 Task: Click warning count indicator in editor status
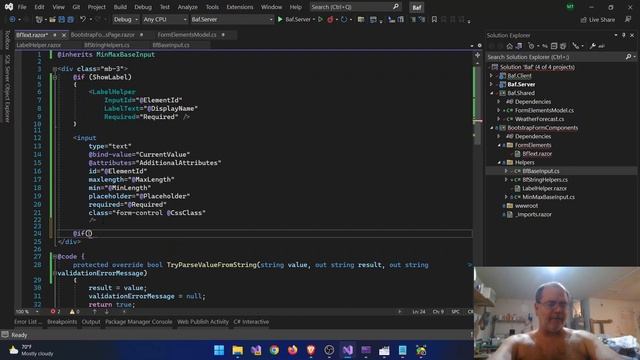pyautogui.click(x=75, y=311)
